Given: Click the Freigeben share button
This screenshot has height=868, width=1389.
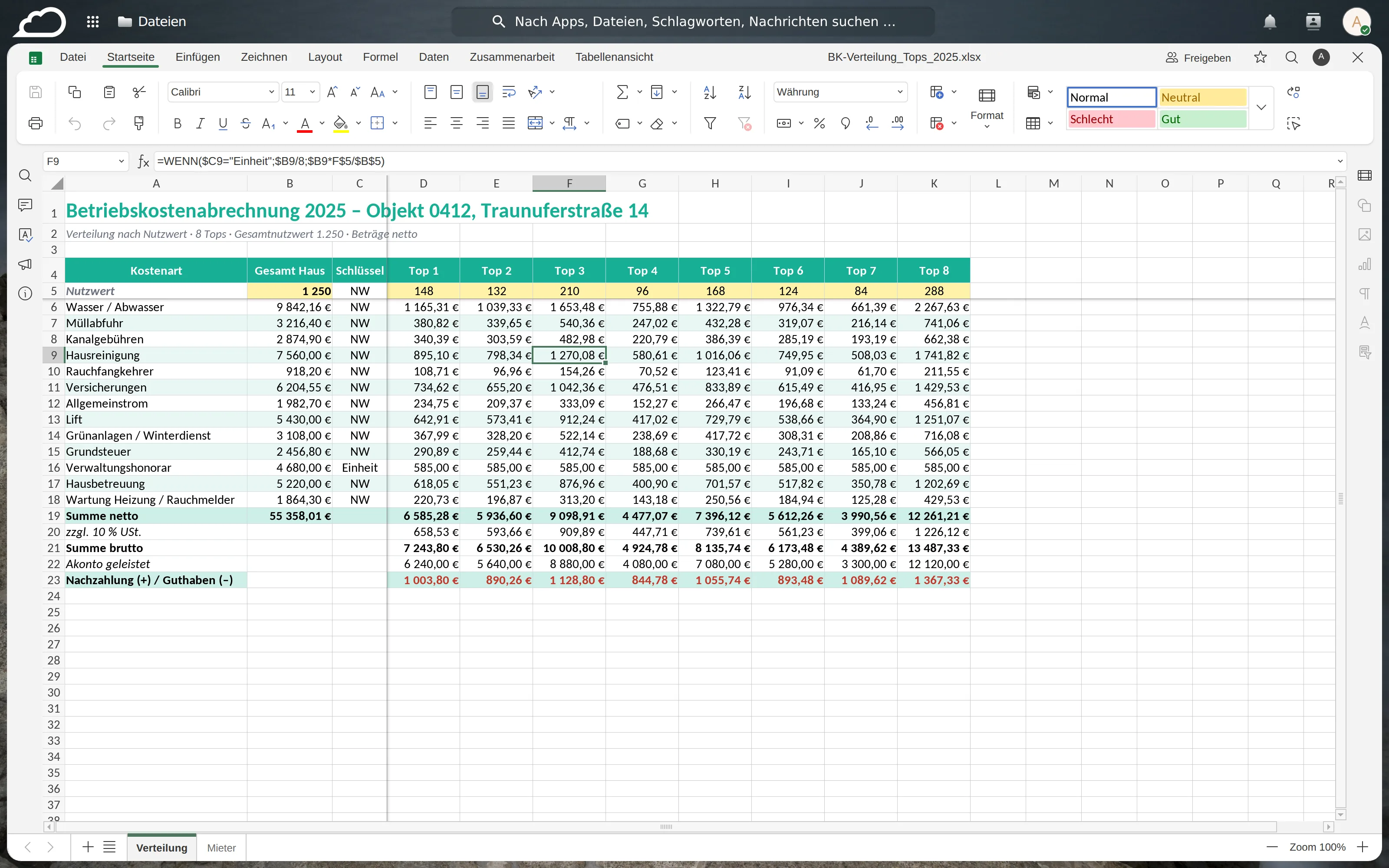Looking at the screenshot, I should [x=1198, y=57].
